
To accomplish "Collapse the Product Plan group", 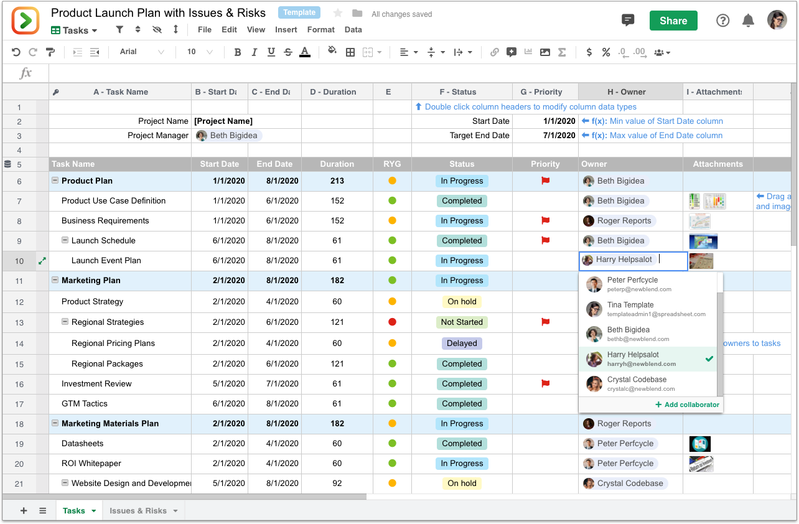I will 56,181.
